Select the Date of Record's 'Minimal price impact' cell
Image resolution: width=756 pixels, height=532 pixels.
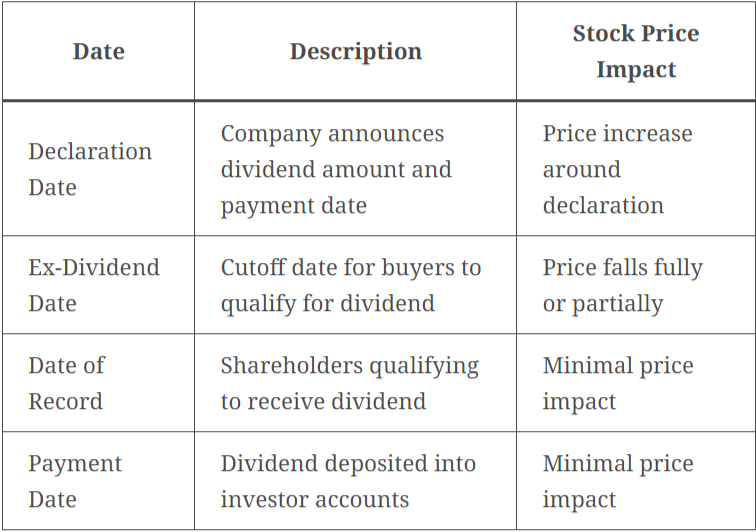[x=617, y=383]
